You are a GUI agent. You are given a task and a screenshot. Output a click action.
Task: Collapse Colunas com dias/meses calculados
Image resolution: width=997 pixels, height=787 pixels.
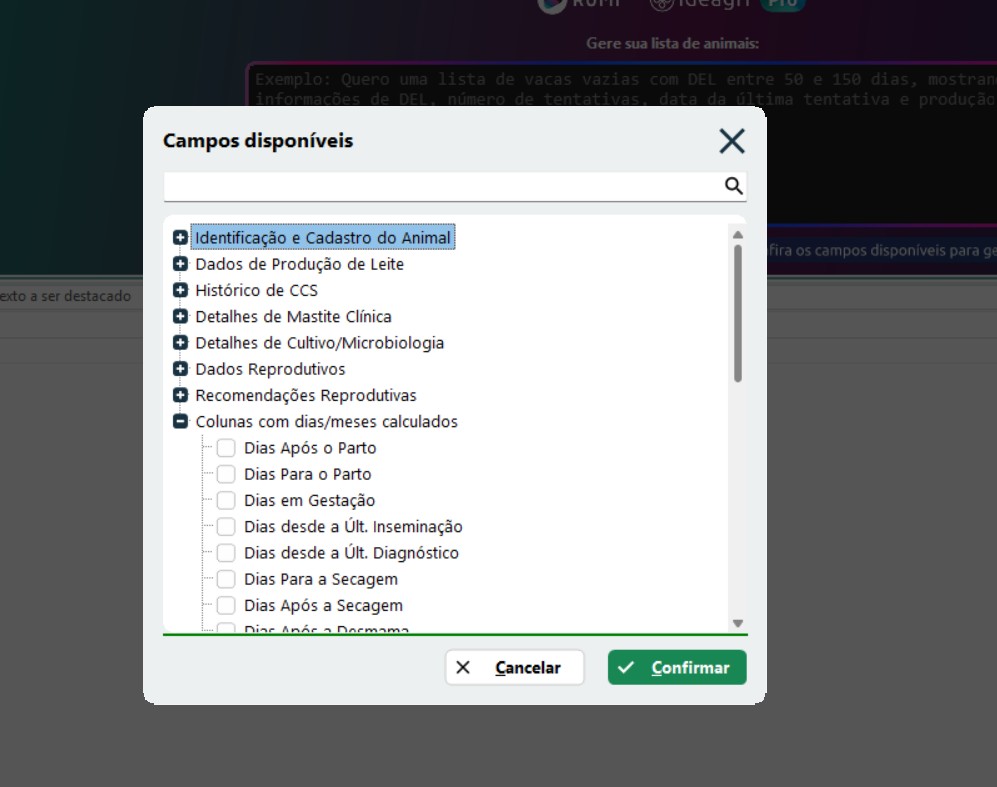[180, 422]
